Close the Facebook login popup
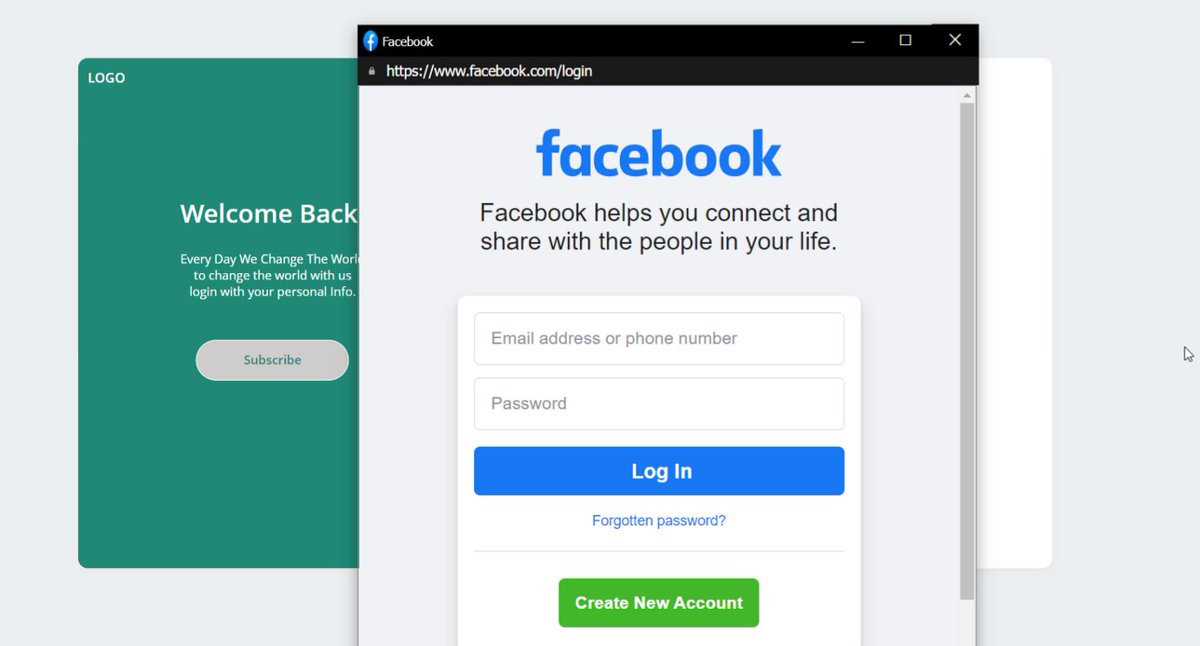The width and height of the screenshot is (1200, 646). (x=954, y=40)
